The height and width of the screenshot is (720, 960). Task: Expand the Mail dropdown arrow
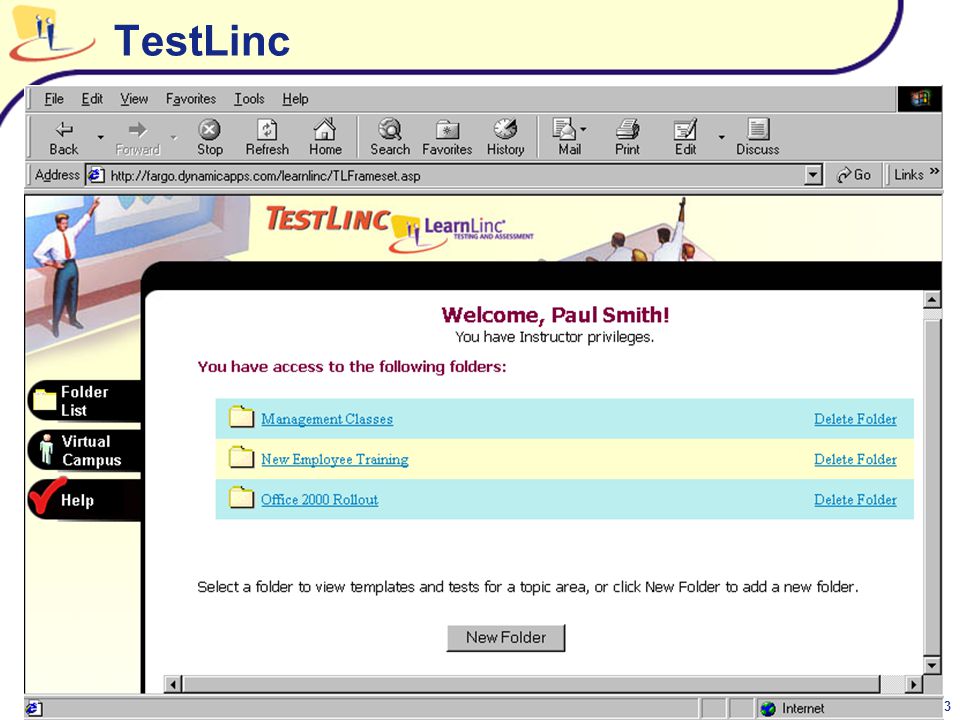click(x=583, y=129)
